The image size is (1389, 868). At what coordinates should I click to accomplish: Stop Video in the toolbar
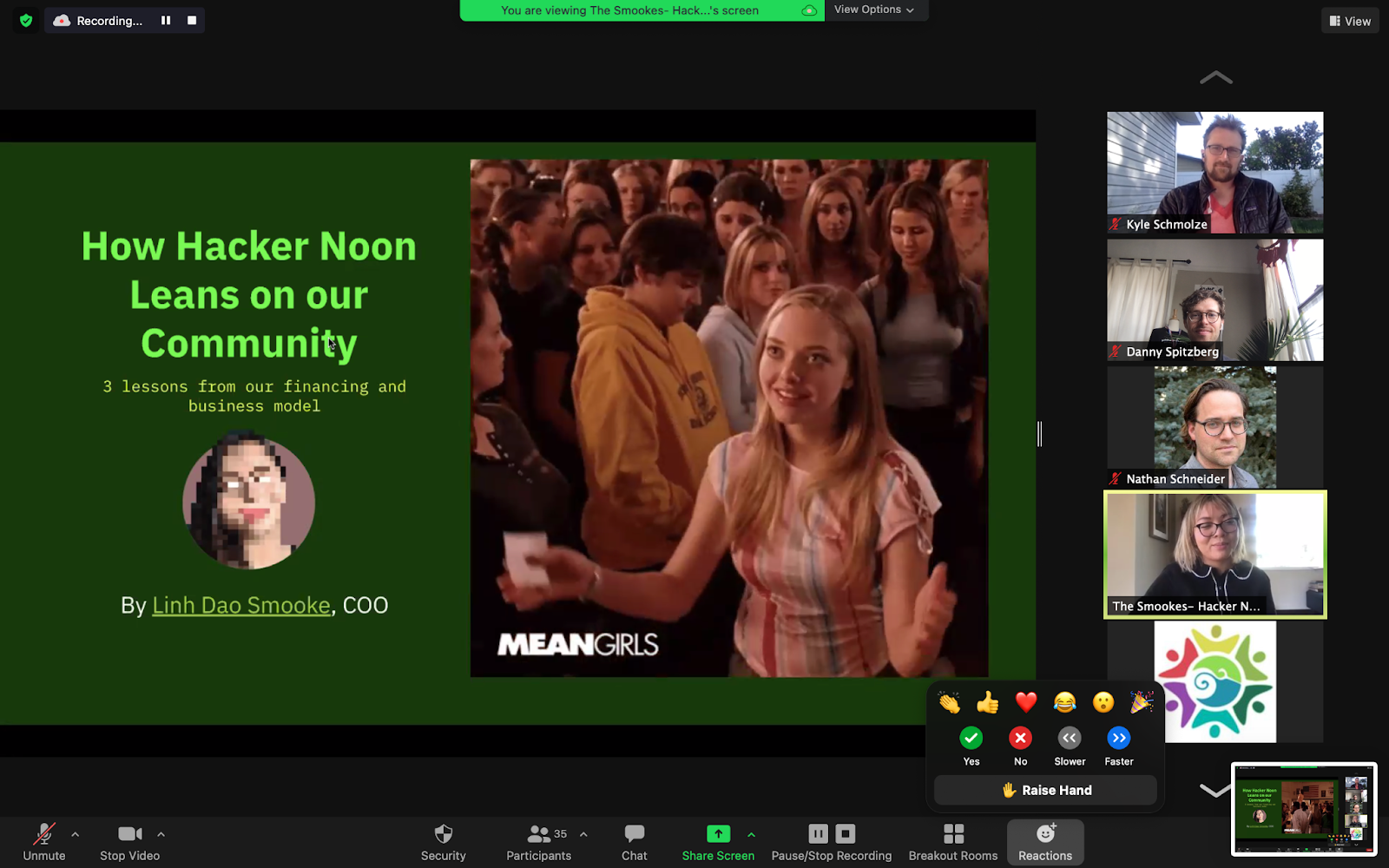click(130, 842)
